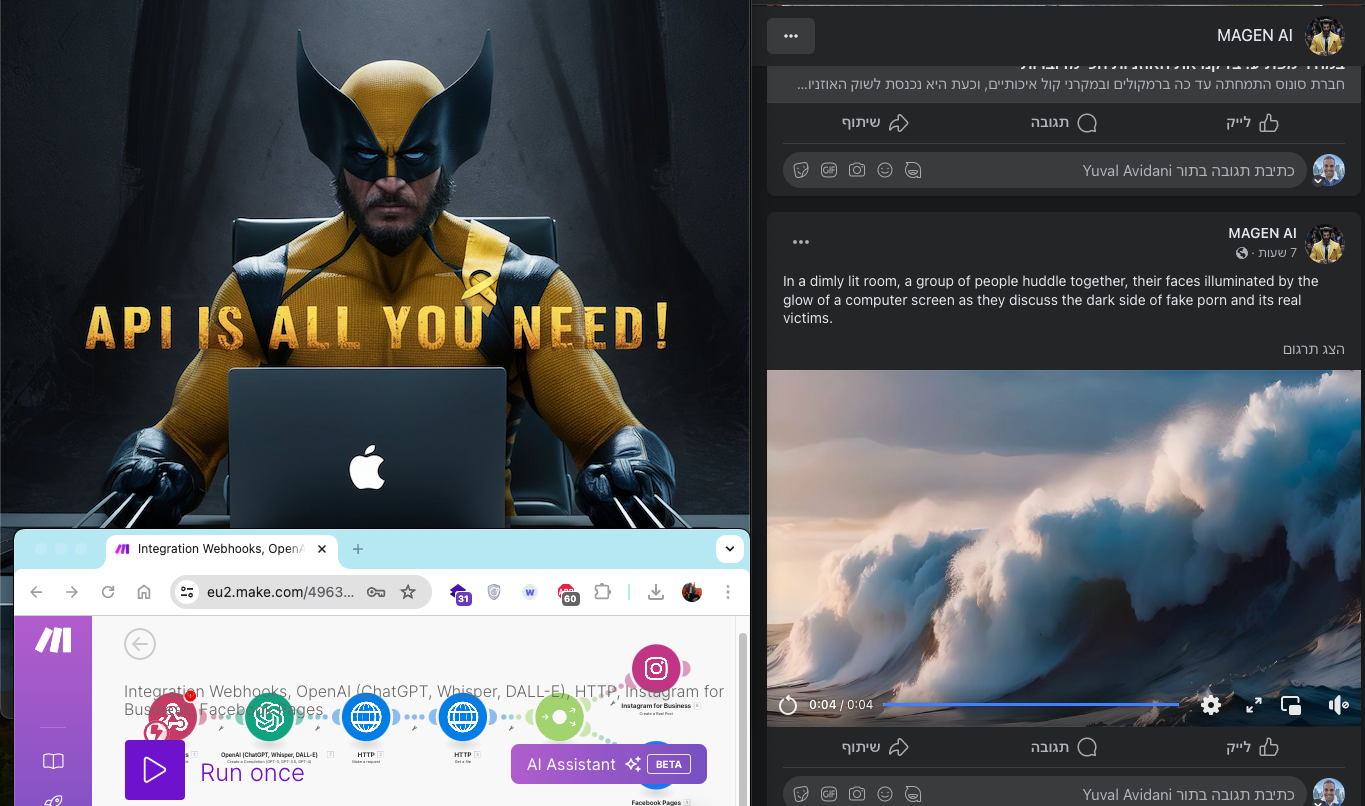Open the three-dots menu in MAGEN AI header
Screen dimensions: 1365x806
point(791,36)
